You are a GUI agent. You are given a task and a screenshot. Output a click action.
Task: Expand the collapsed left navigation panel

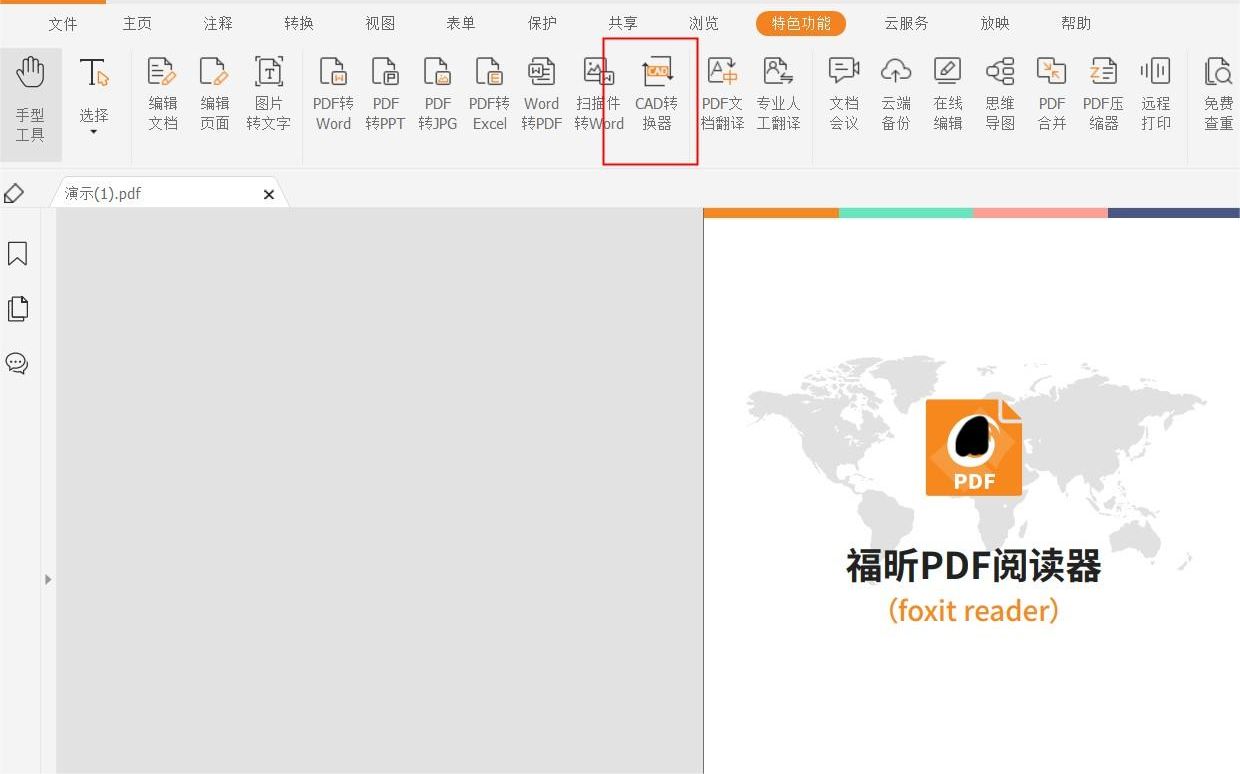pyautogui.click(x=47, y=578)
